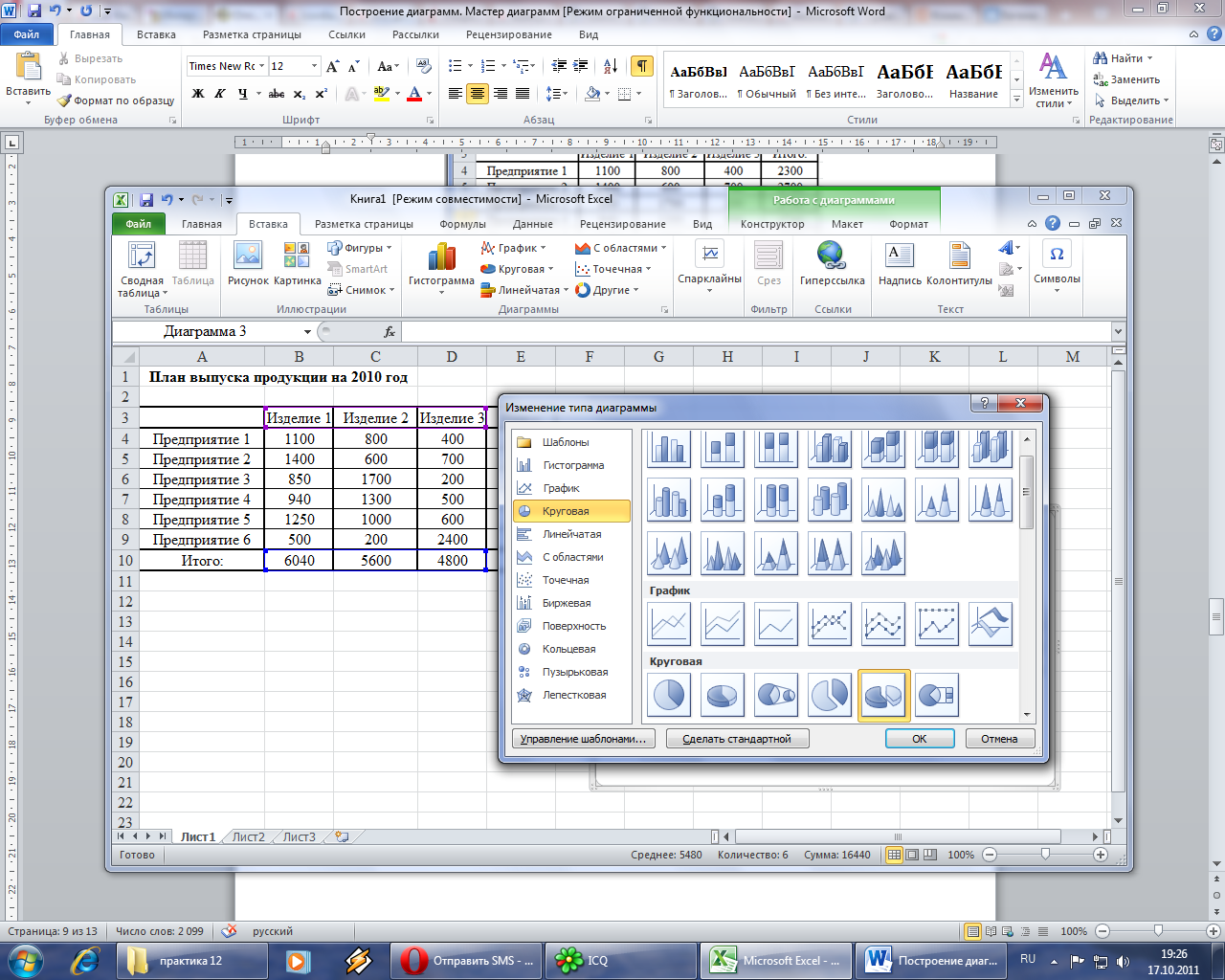Pick the first pie chart thumbnail under Круговая
Screen dimensions: 1225x980
coord(669,695)
